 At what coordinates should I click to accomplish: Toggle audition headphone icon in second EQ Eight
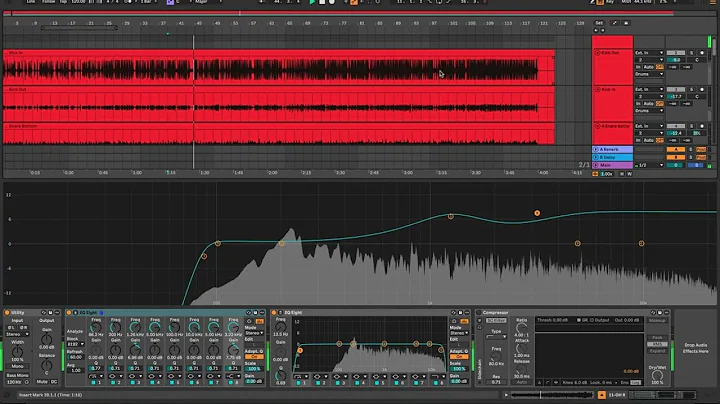455,321
